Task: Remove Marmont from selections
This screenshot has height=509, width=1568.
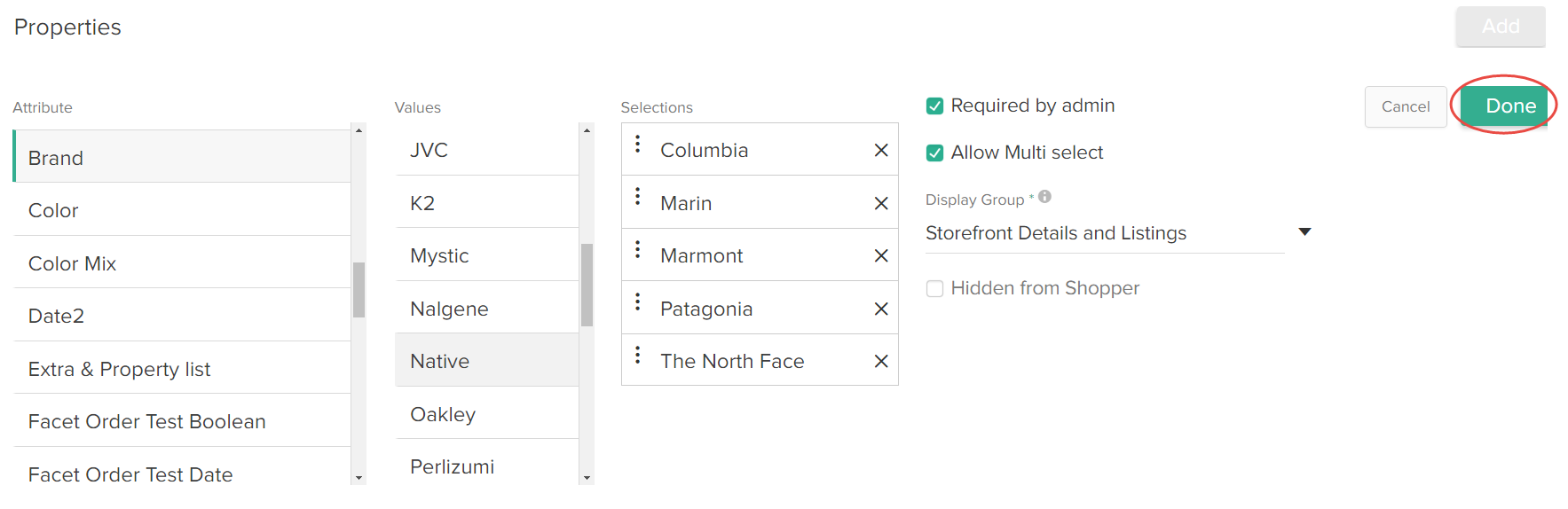Action: point(880,255)
